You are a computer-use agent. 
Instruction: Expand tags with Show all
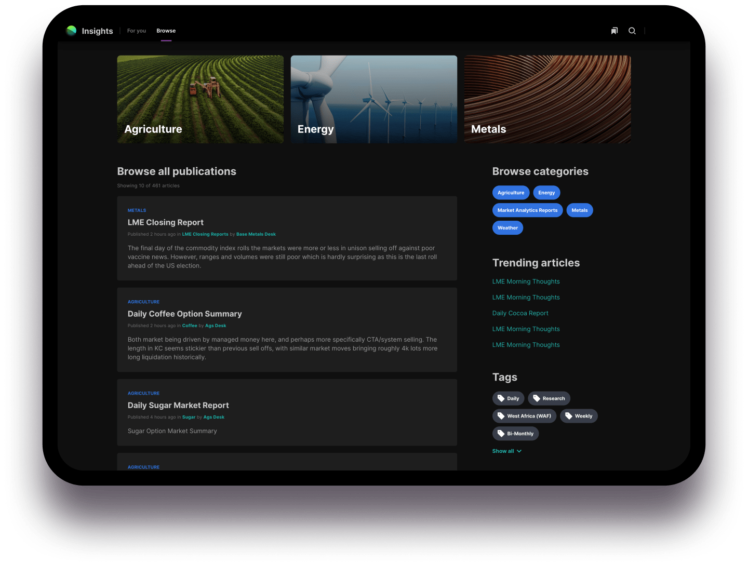[x=507, y=451]
